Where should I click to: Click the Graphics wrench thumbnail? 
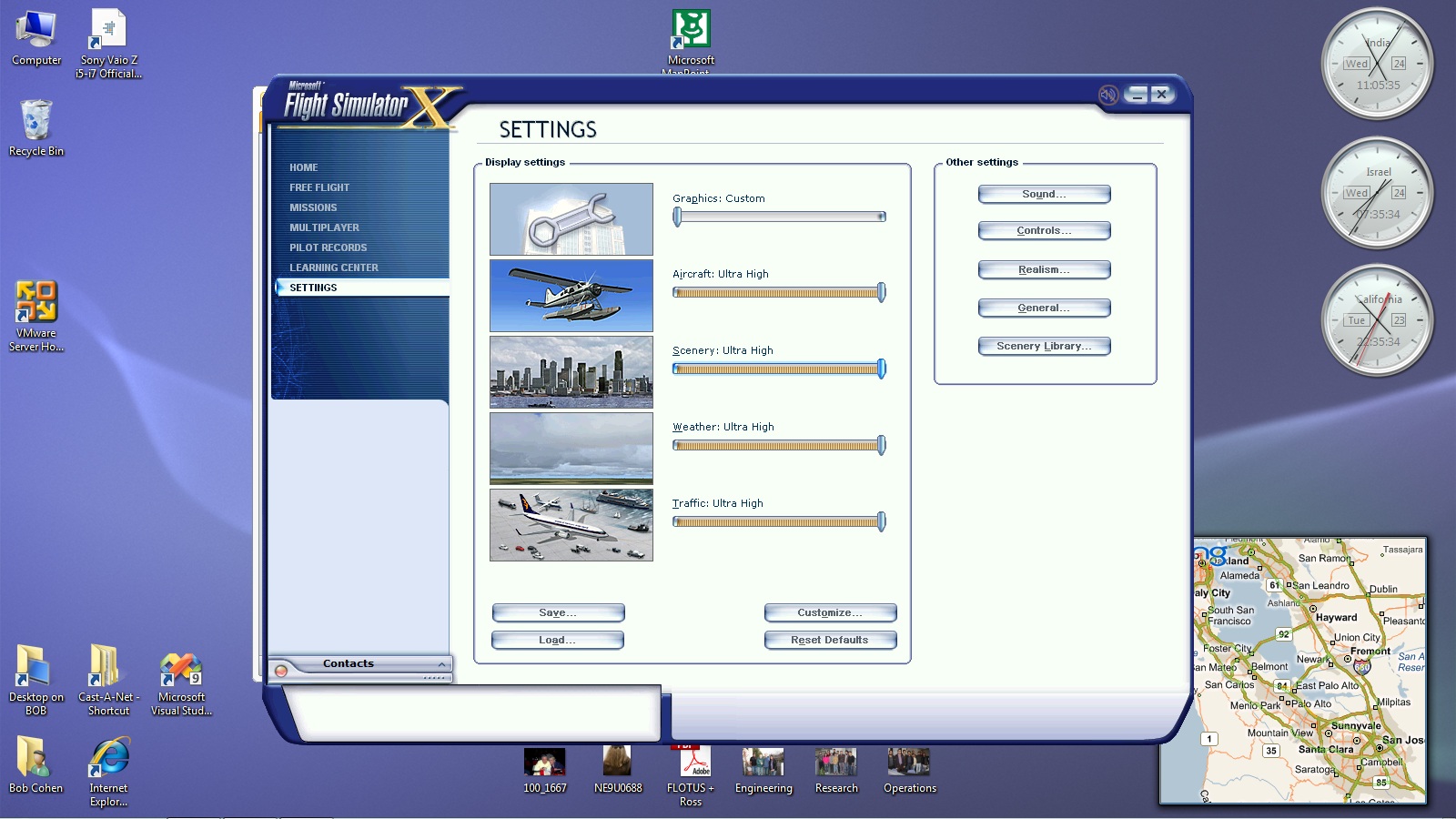pos(571,219)
